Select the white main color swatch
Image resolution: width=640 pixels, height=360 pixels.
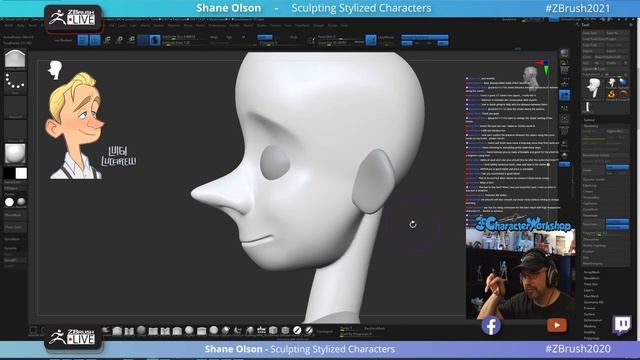tap(21, 173)
